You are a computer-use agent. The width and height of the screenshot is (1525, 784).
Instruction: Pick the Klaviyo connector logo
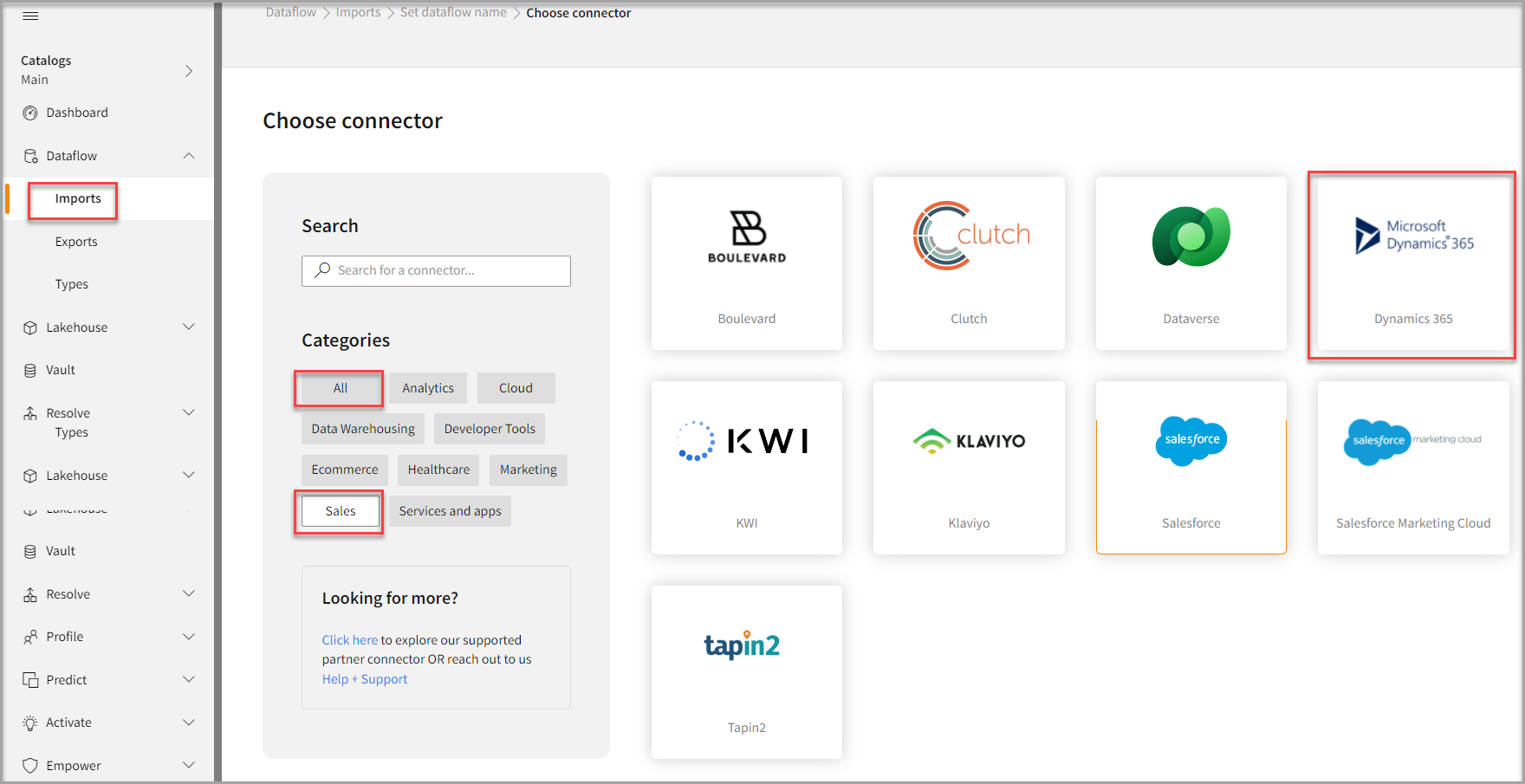[x=969, y=441]
